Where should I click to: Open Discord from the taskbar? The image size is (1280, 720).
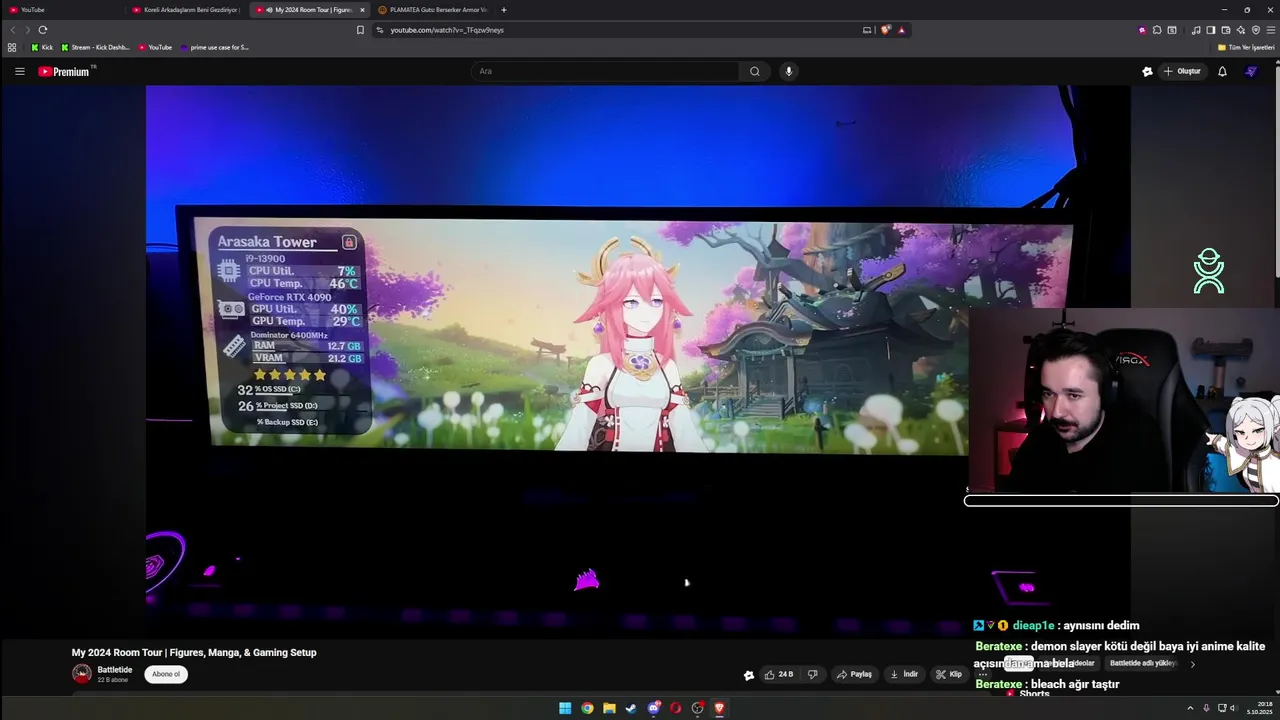coord(654,708)
